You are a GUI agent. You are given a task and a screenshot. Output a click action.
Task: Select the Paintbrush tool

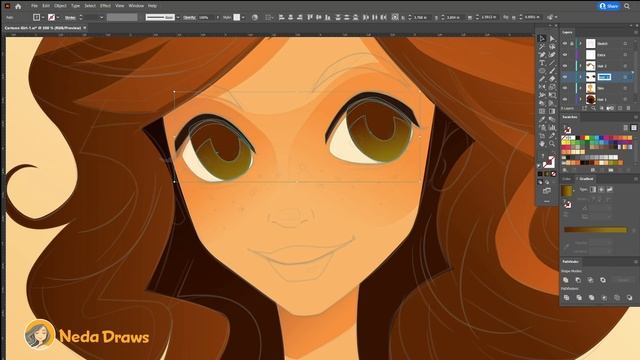[x=552, y=71]
